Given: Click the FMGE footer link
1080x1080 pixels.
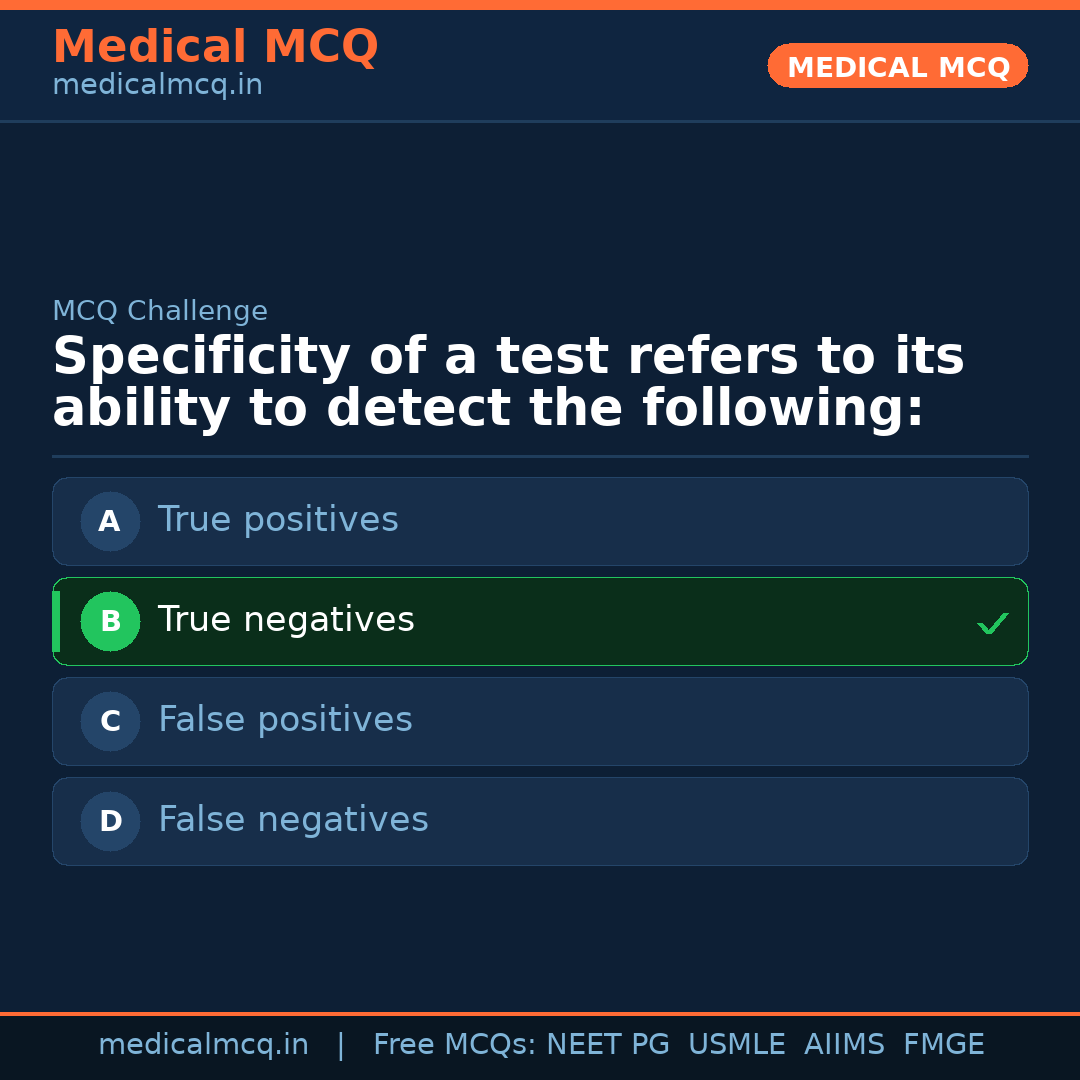Looking at the screenshot, I should tap(943, 1043).
